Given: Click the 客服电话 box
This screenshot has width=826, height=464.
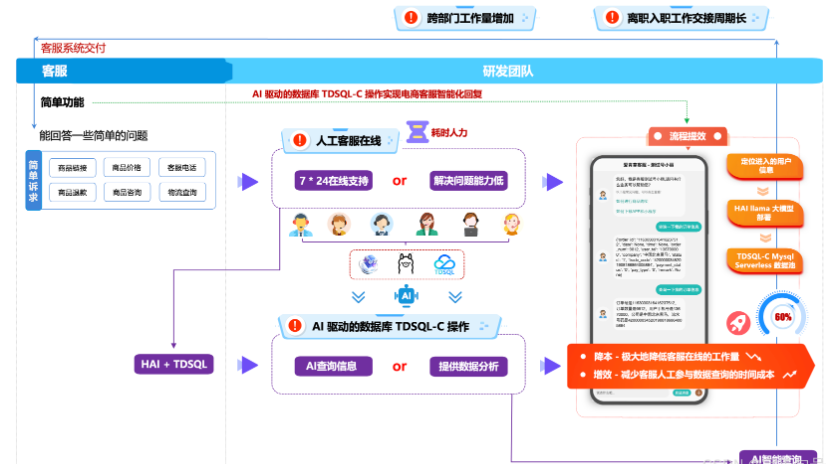Looking at the screenshot, I should 182,167.
